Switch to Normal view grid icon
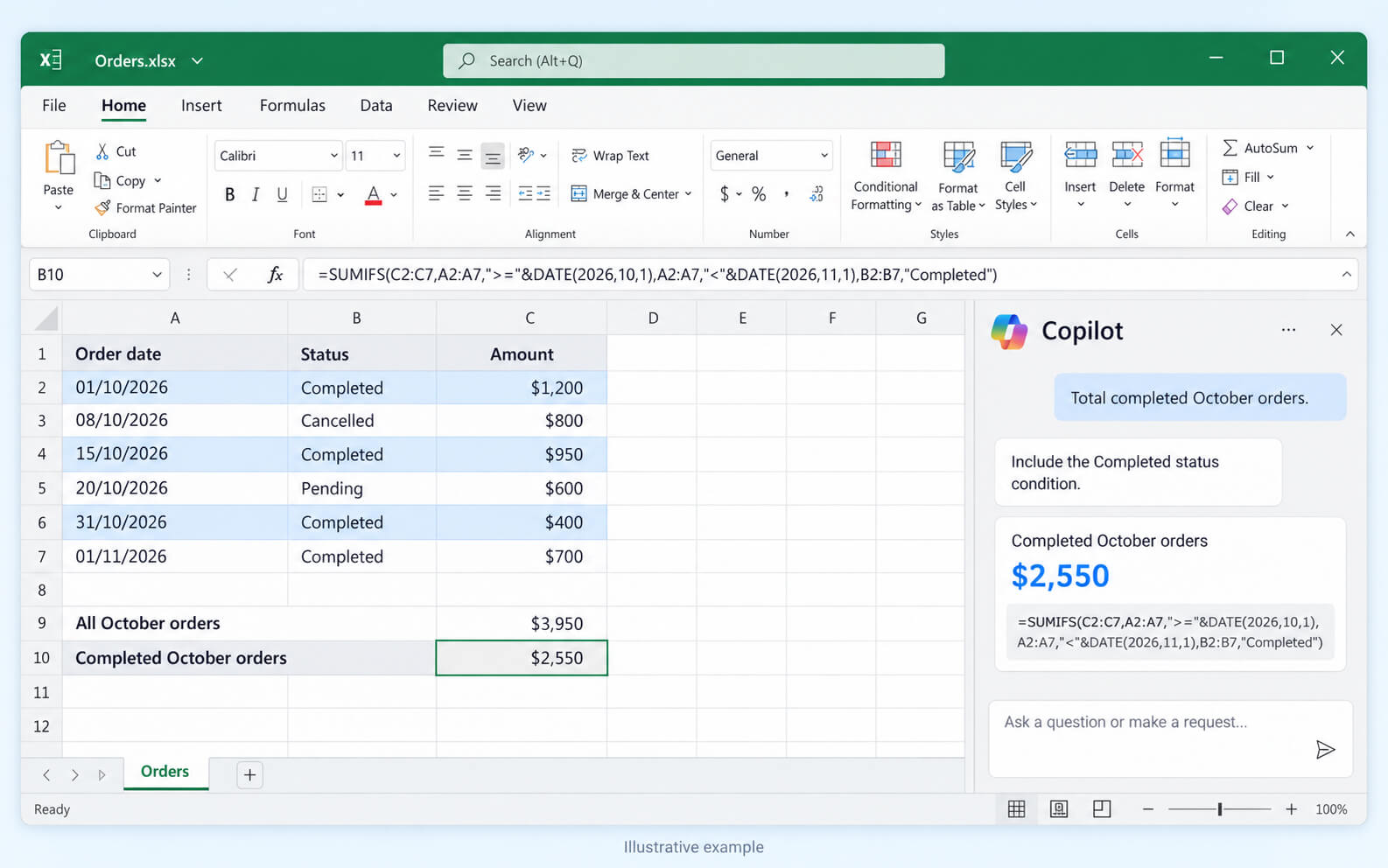1388x868 pixels. tap(1016, 809)
